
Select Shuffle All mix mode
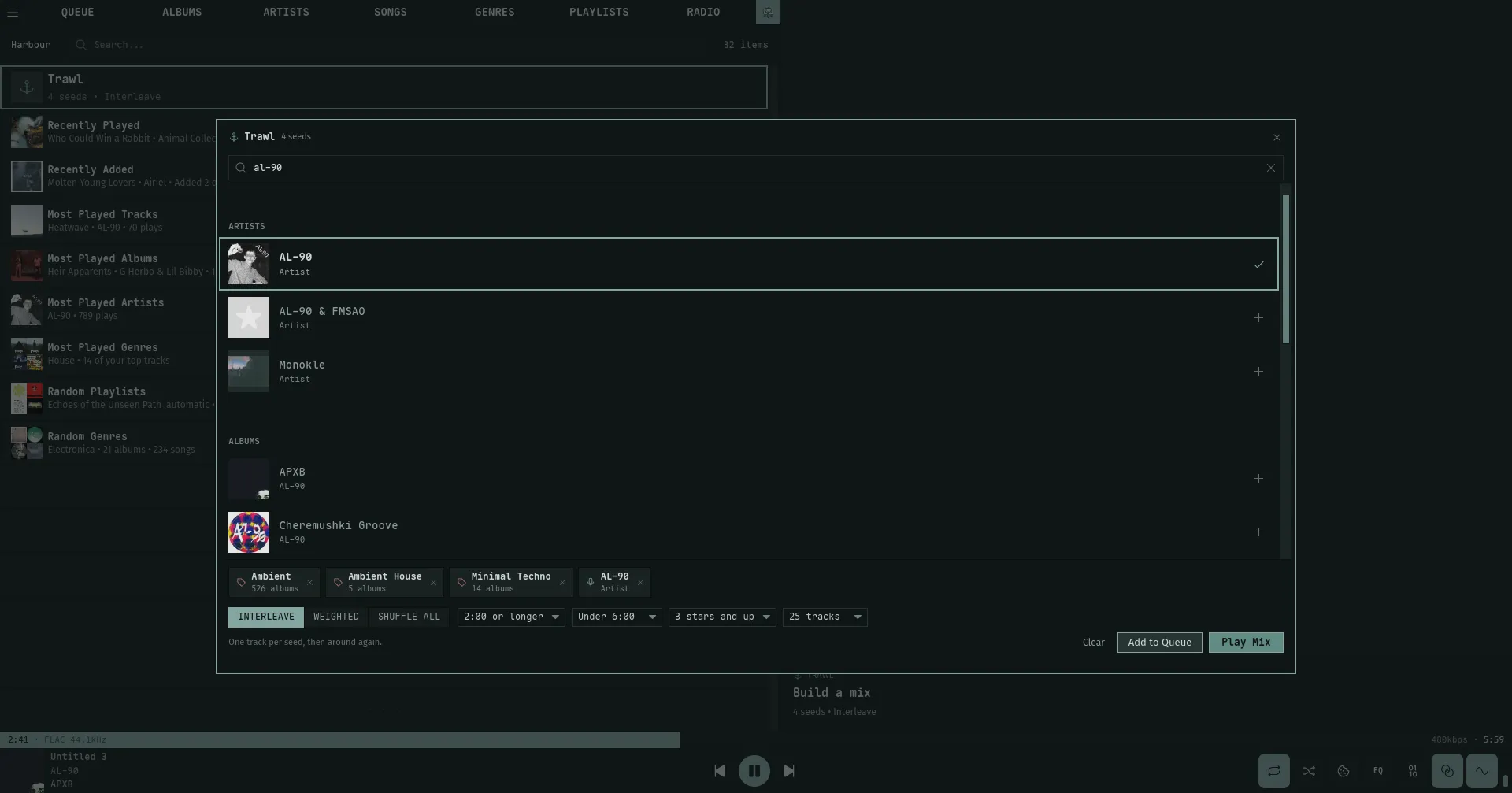pyautogui.click(x=409, y=617)
